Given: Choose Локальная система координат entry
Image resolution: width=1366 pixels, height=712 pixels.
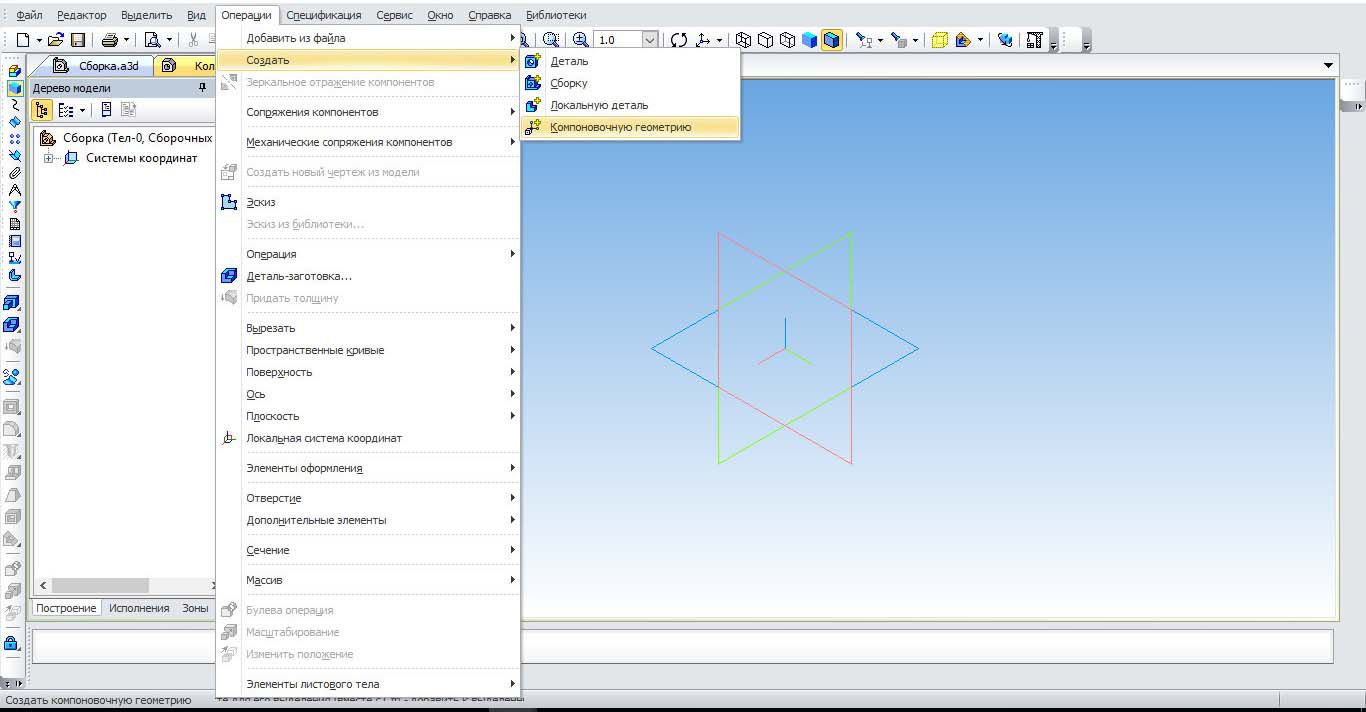Looking at the screenshot, I should (x=368, y=438).
